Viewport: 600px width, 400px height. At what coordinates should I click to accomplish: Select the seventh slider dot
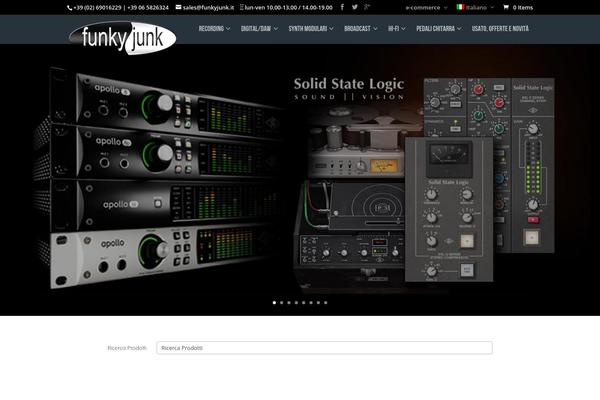[318, 302]
